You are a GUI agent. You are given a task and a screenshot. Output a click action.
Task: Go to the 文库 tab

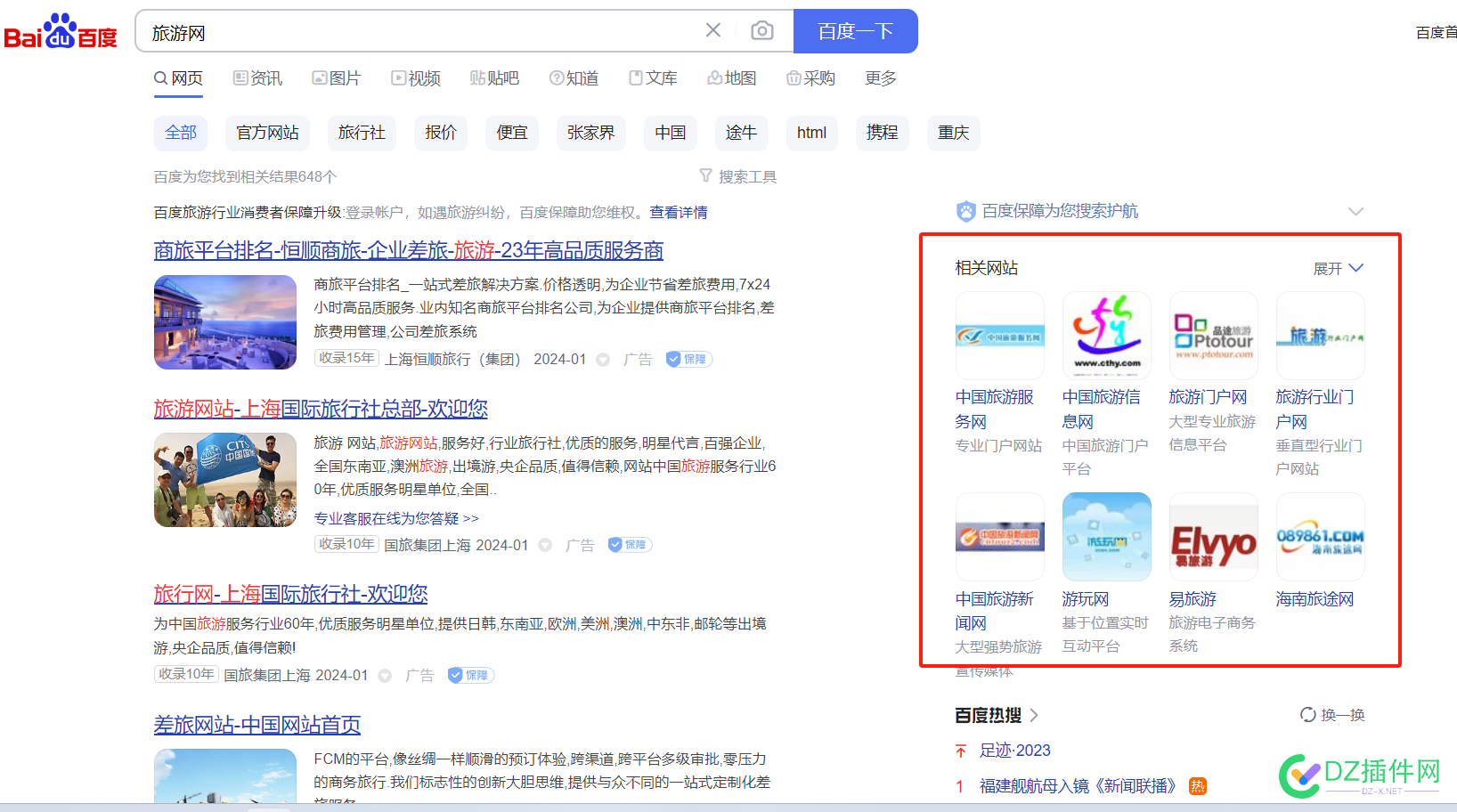click(x=653, y=78)
